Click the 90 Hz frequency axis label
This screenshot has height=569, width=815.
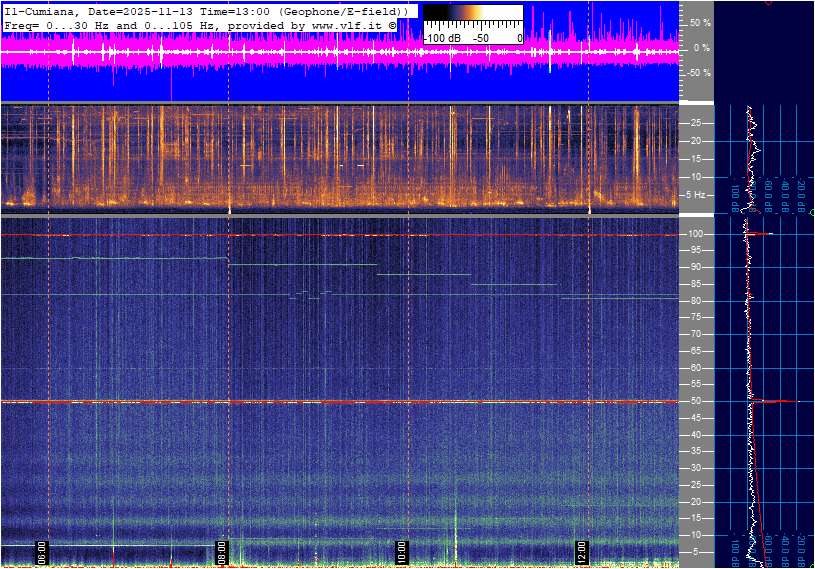[695, 268]
